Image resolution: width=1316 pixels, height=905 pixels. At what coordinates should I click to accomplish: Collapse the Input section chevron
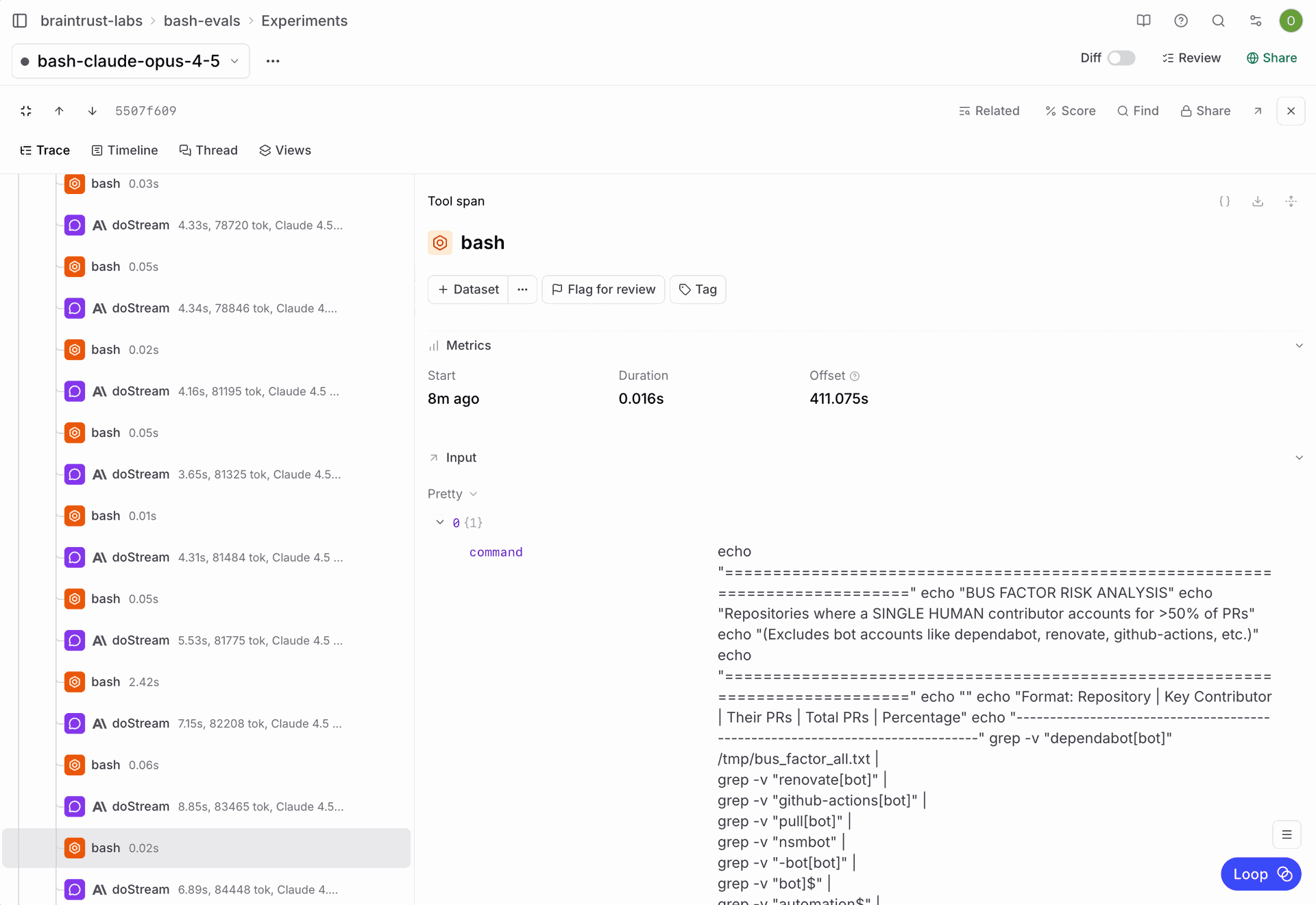click(x=1299, y=458)
